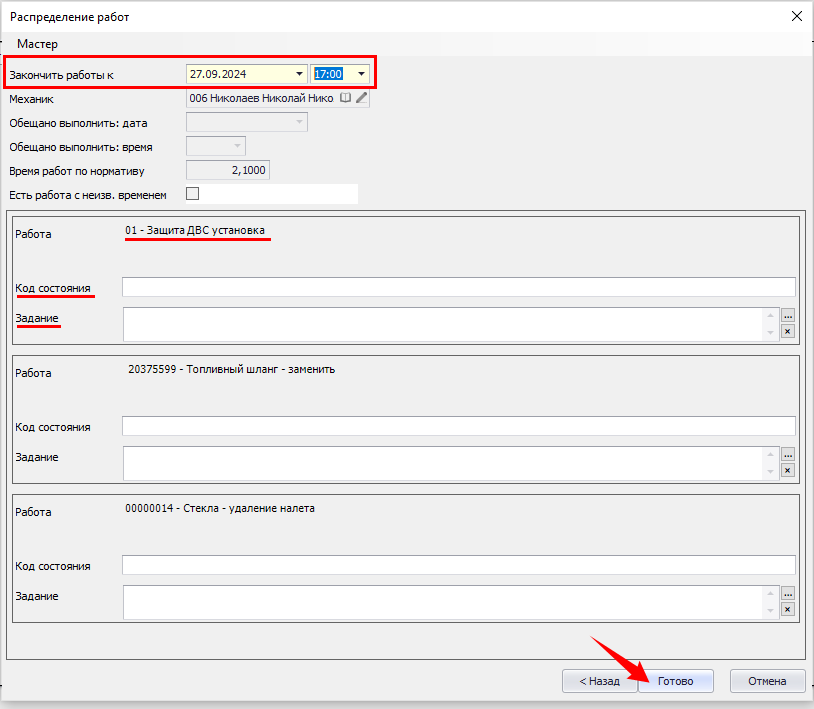The width and height of the screenshot is (814, 709).
Task: Close the Распределение работ window
Action: click(796, 16)
